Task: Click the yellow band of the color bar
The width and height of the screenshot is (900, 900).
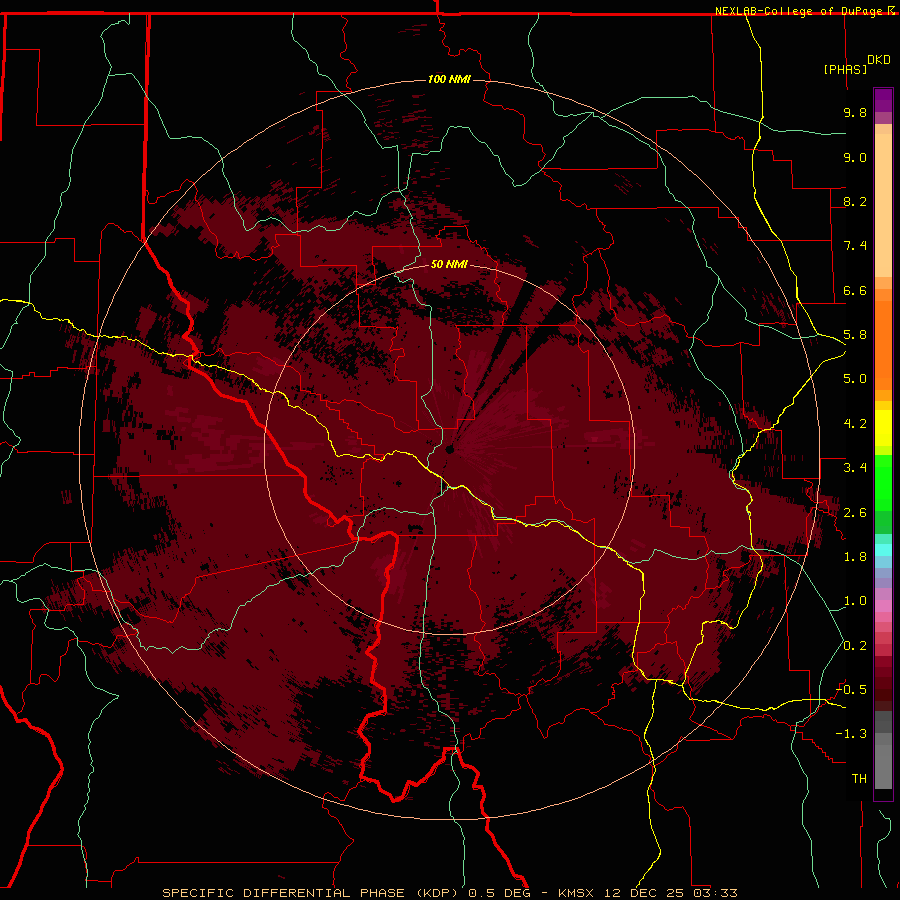Action: (x=883, y=427)
